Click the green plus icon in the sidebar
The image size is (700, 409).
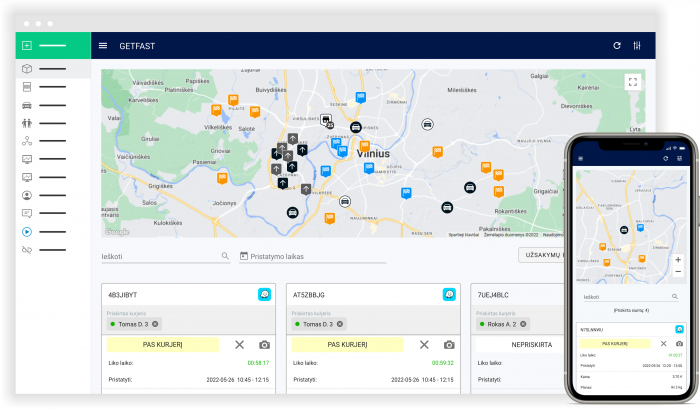(x=27, y=45)
